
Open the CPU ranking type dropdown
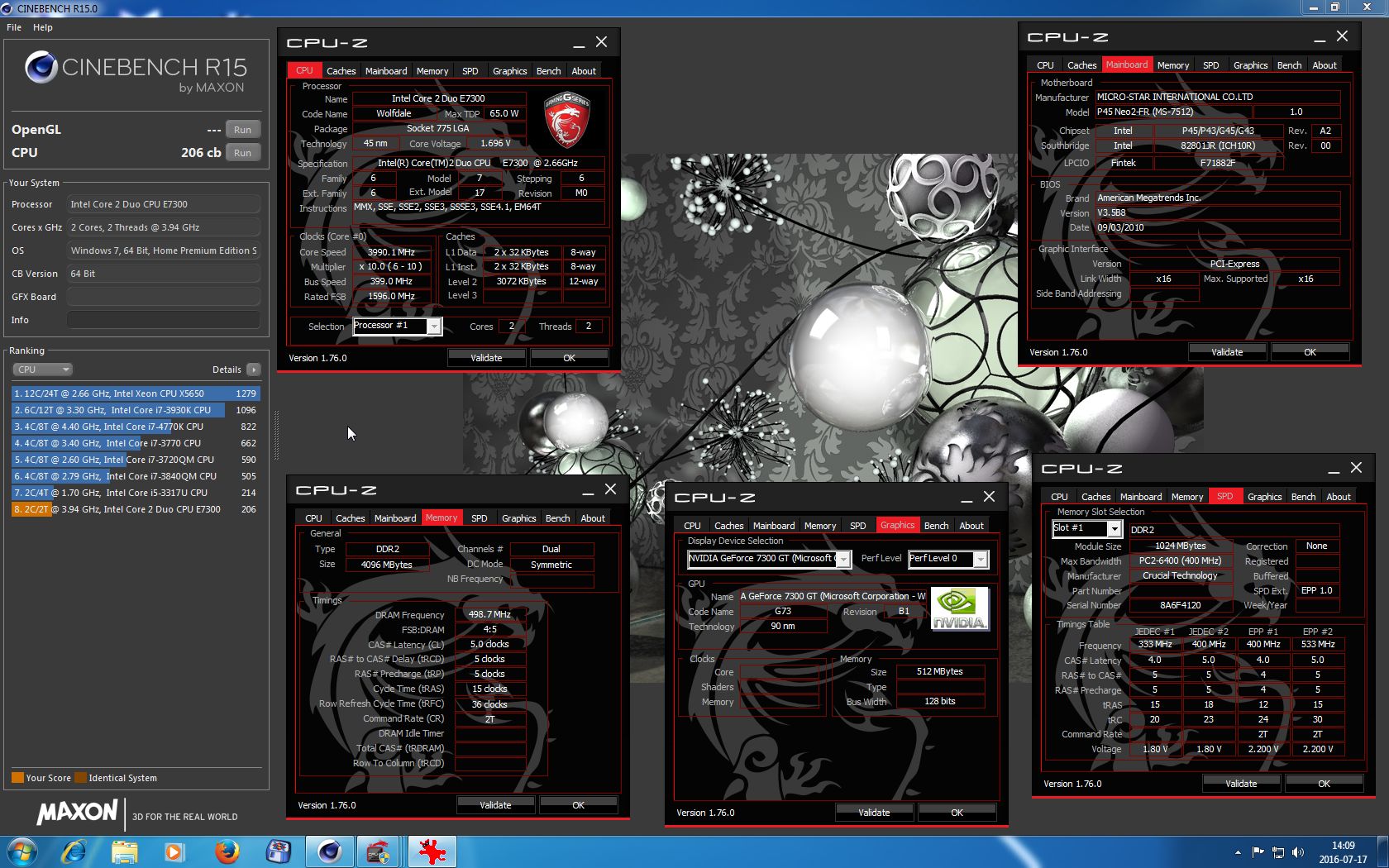click(42, 370)
